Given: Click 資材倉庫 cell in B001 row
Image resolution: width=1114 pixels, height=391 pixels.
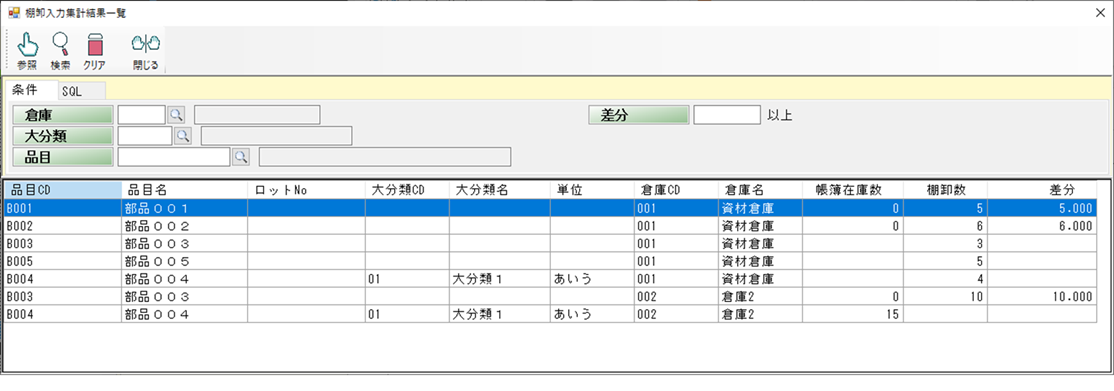Looking at the screenshot, I should (x=759, y=208).
